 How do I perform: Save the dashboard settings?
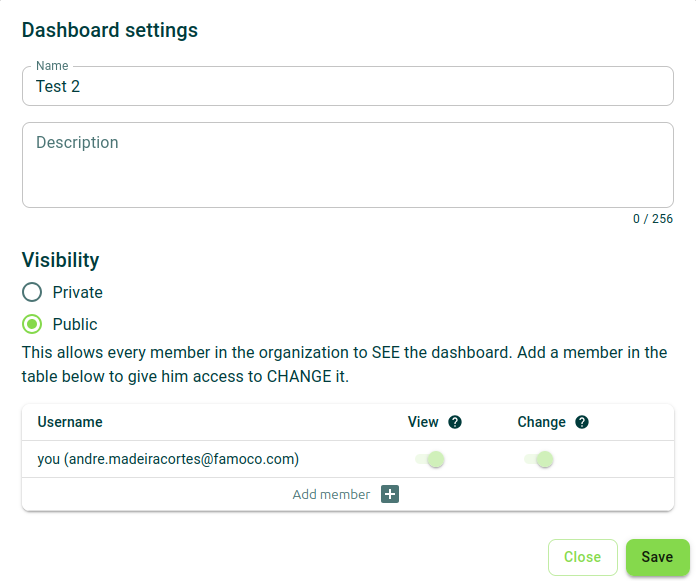coord(657,557)
